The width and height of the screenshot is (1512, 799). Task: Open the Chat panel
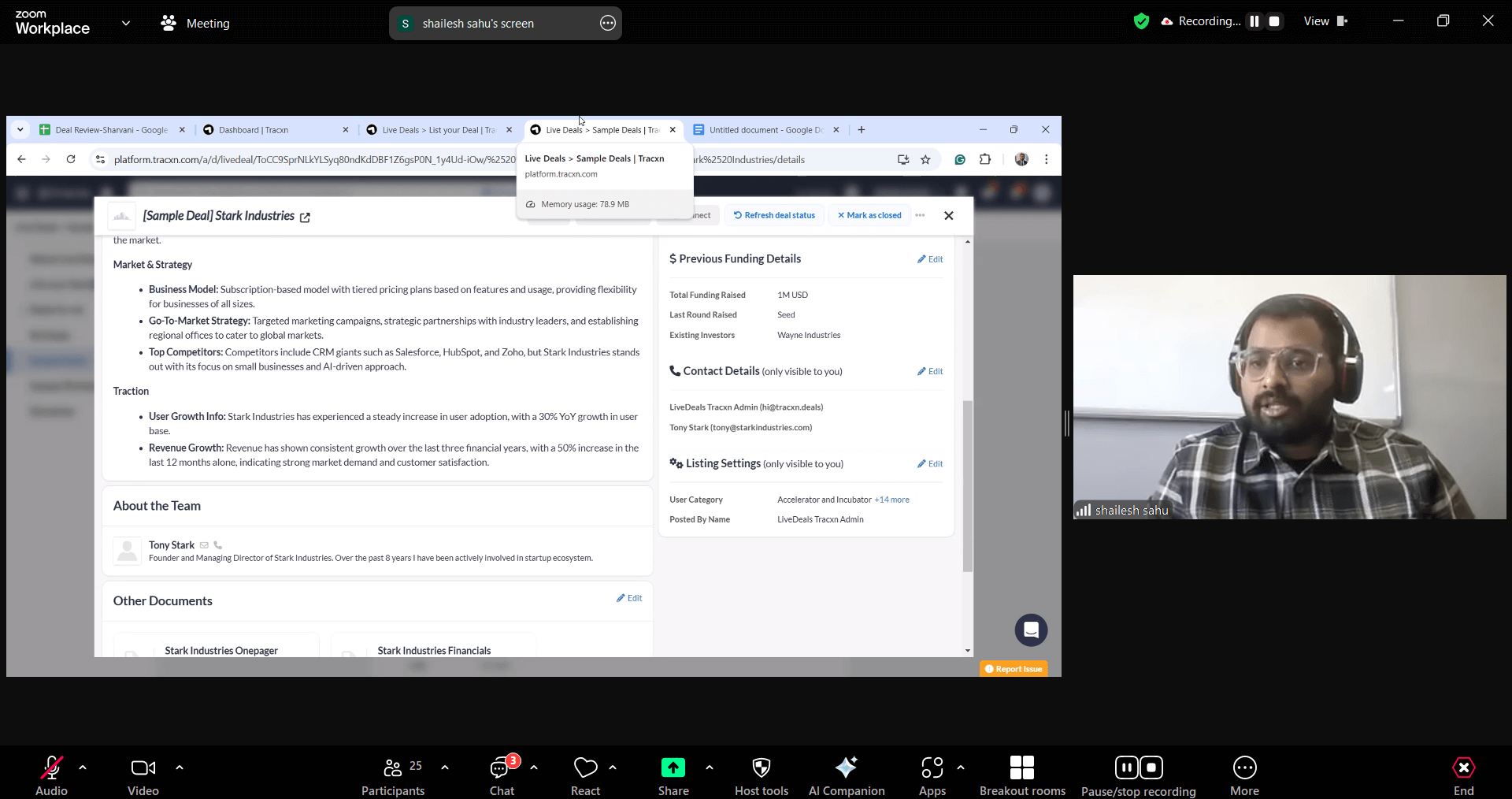[x=501, y=768]
